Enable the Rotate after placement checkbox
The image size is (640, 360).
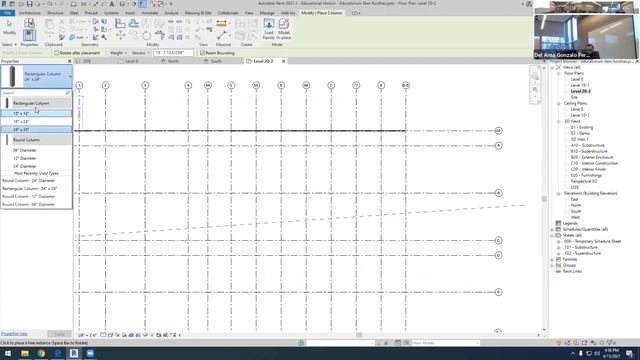coord(57,53)
